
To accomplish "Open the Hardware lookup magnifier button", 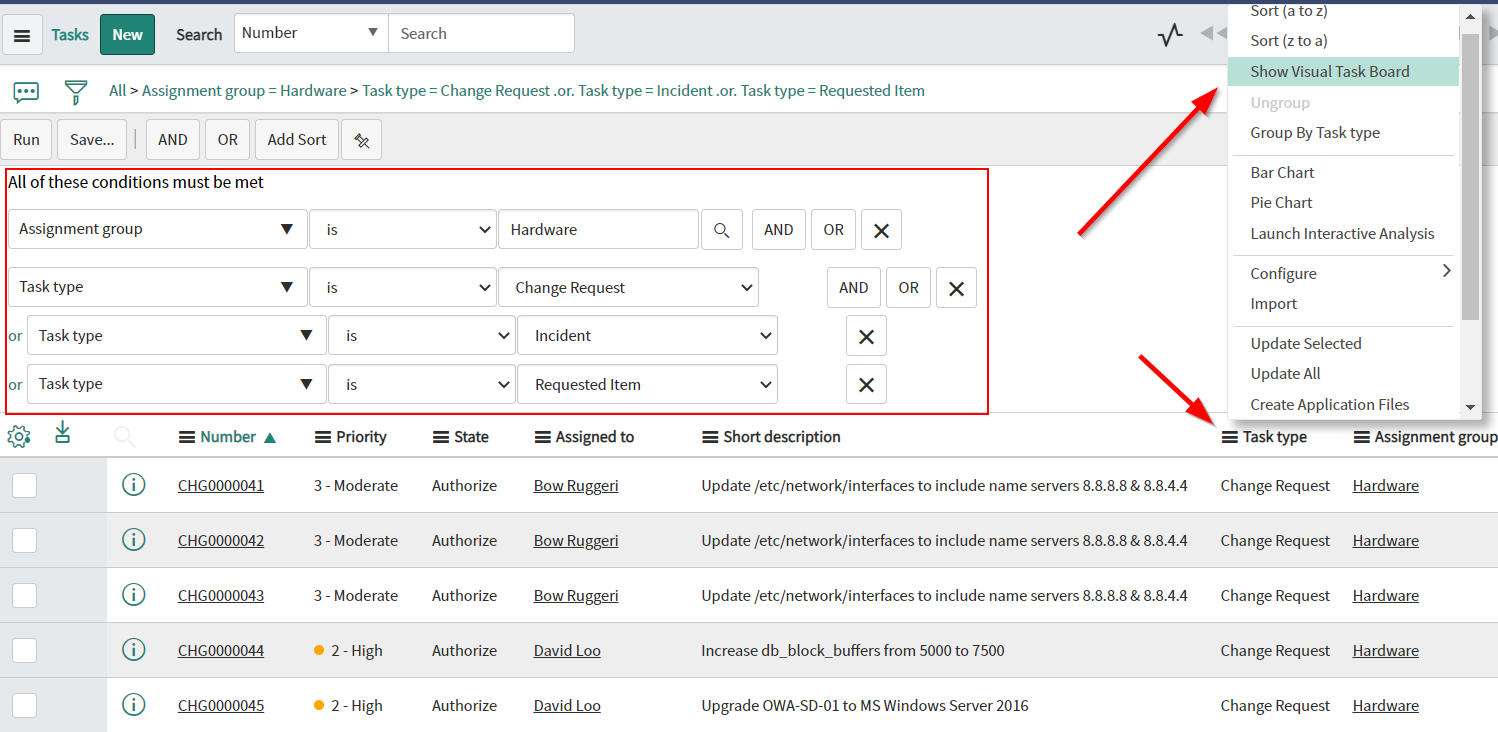I will 722,229.
